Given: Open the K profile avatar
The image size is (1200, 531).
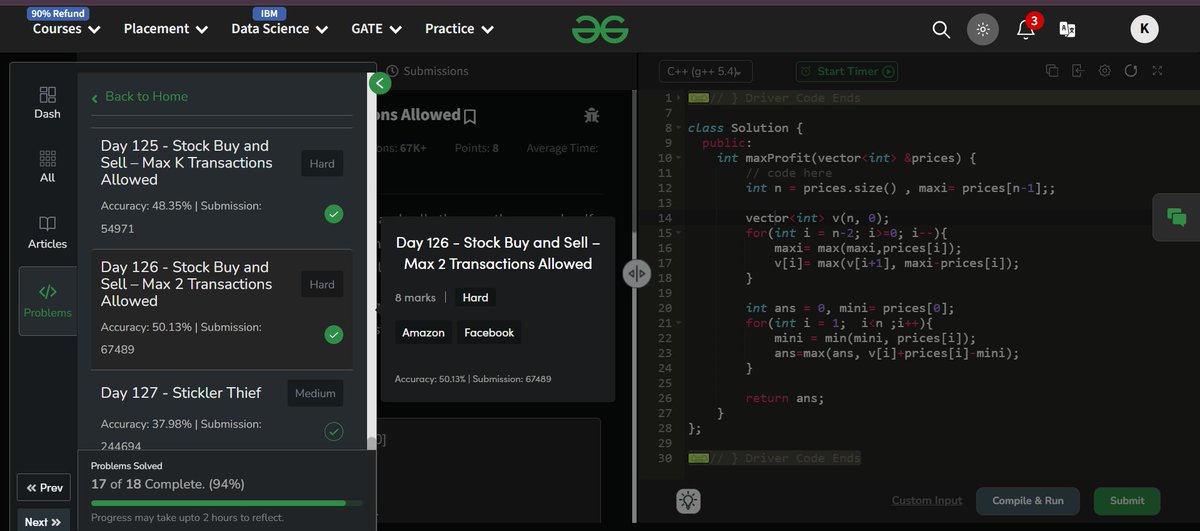Looking at the screenshot, I should (x=1145, y=29).
